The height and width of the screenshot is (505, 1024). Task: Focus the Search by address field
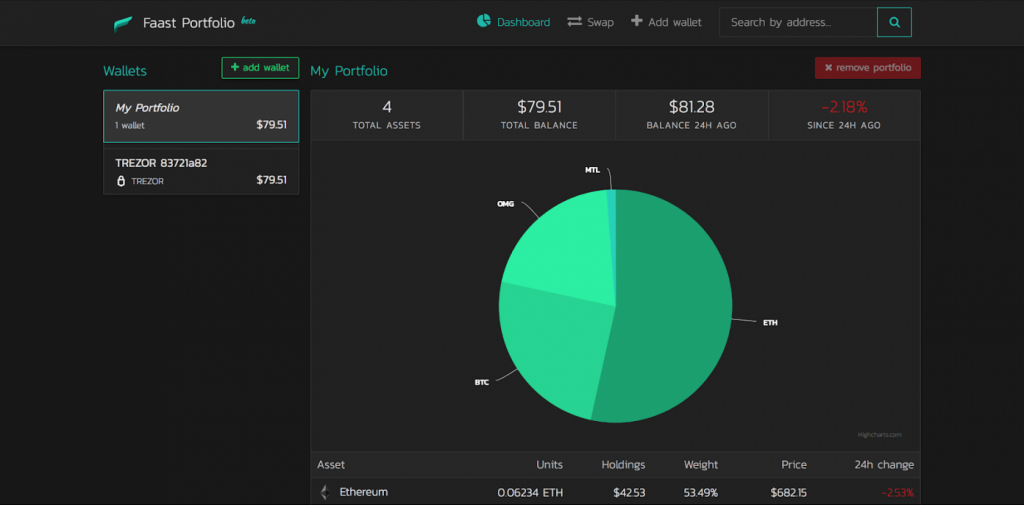click(798, 22)
